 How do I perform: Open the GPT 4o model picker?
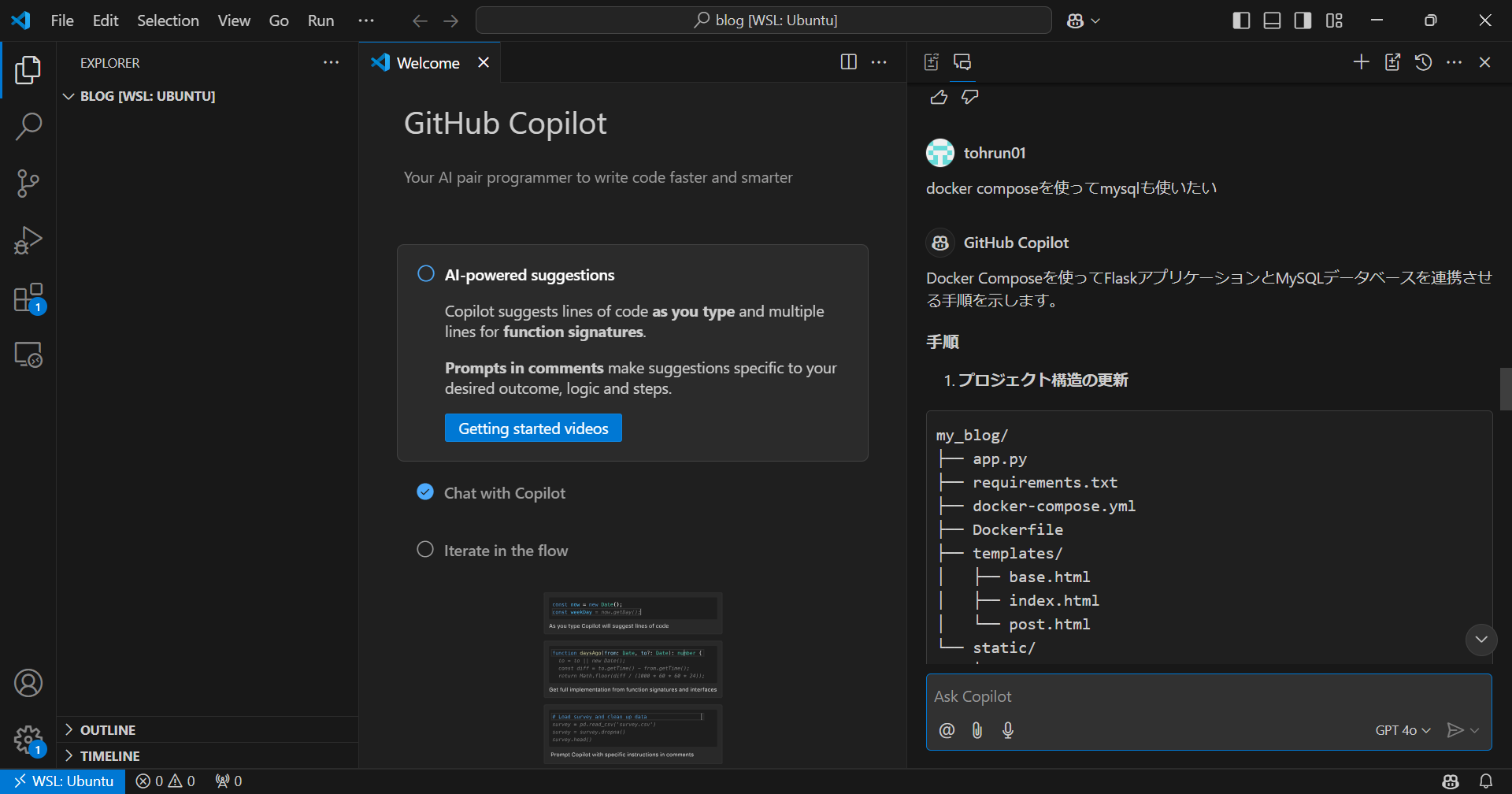coord(1403,730)
